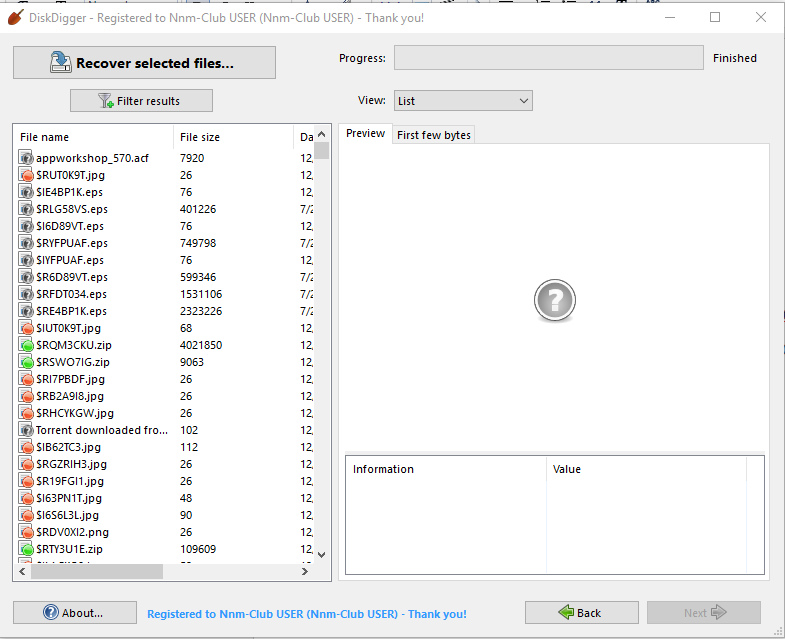Click the green icon of $RTY3U1E.zip
The height and width of the screenshot is (639, 785).
(x=26, y=549)
